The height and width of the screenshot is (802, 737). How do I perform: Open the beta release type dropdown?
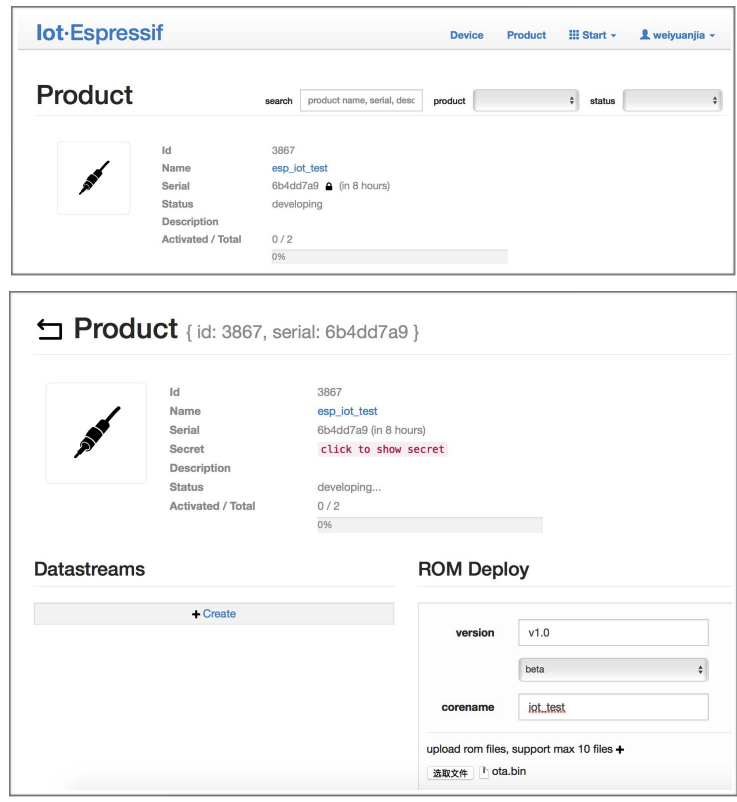click(x=612, y=669)
